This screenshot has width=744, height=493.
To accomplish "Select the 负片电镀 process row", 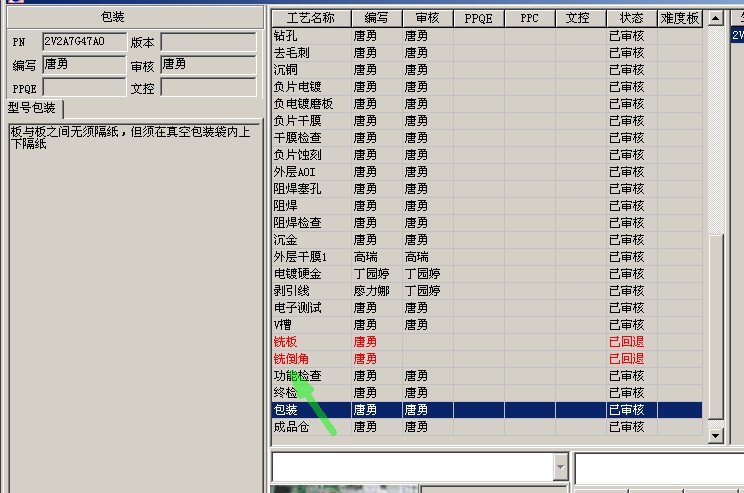I will coord(487,87).
